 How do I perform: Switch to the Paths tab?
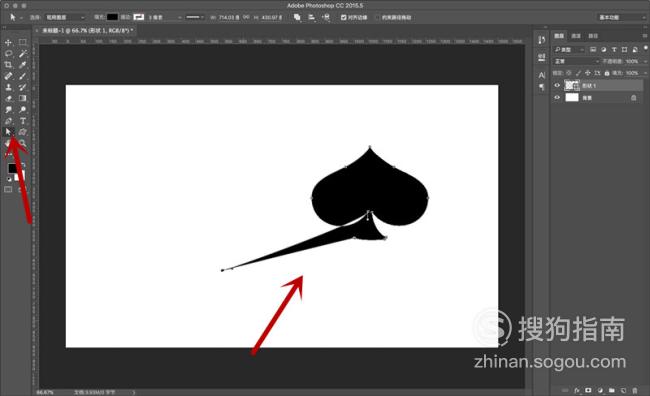[x=593, y=36]
